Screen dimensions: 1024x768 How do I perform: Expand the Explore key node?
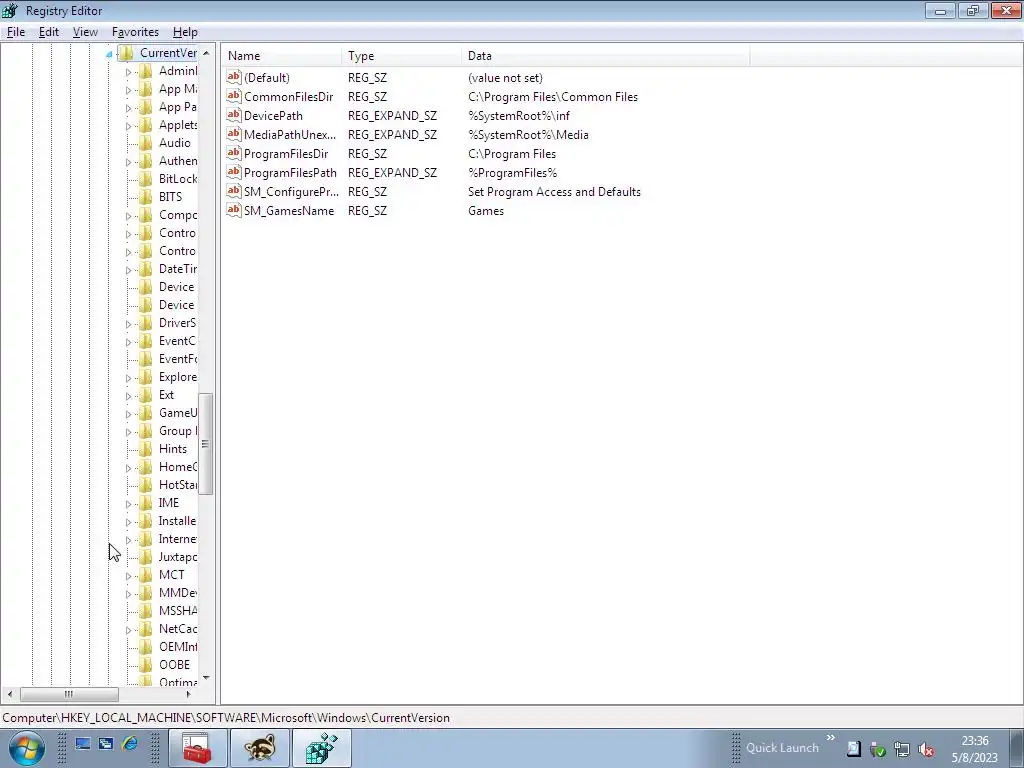[129, 378]
